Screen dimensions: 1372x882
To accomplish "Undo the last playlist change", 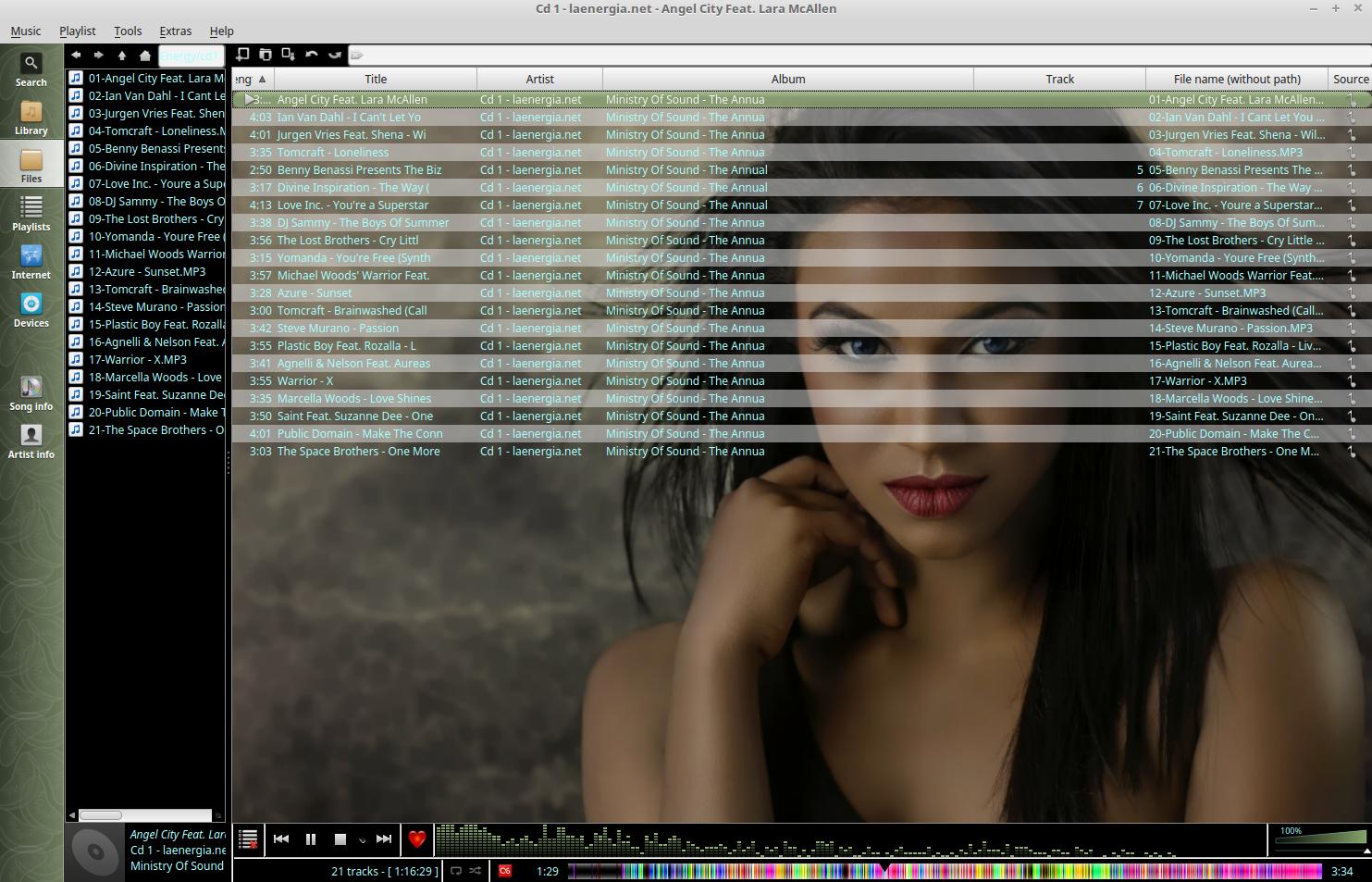I will 313,55.
